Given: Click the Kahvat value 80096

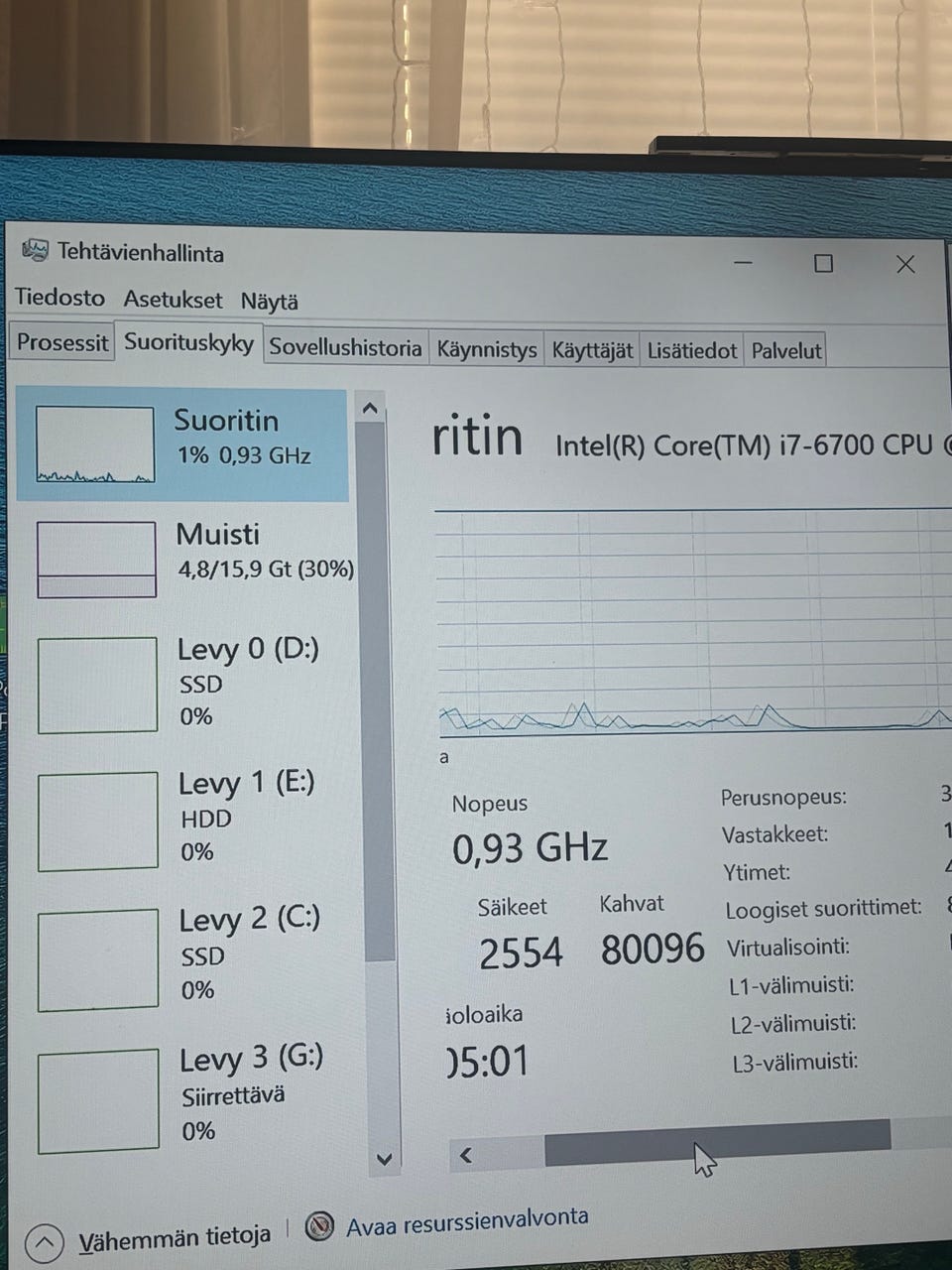Looking at the screenshot, I should 653,950.
